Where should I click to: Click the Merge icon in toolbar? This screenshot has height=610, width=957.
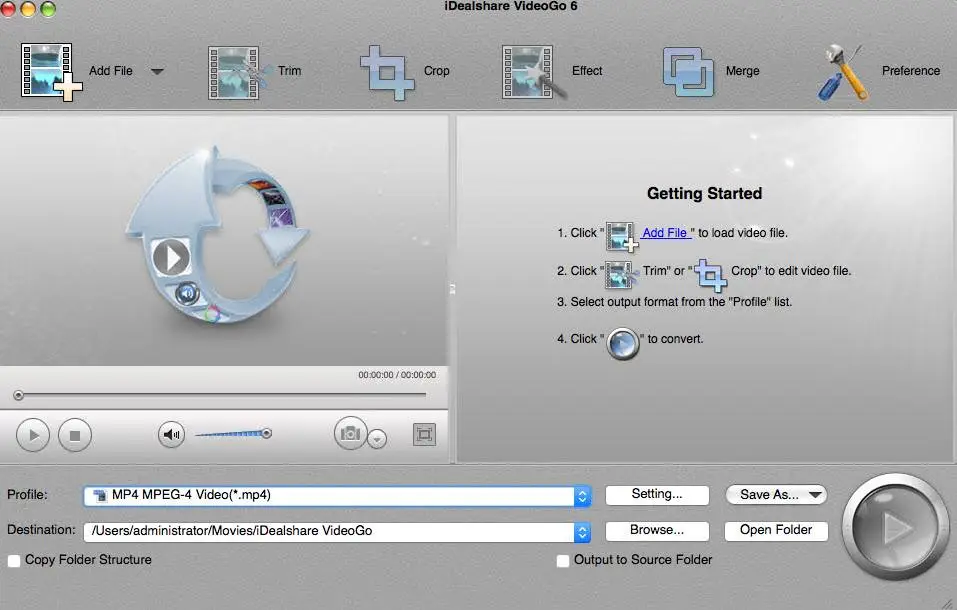pyautogui.click(x=688, y=72)
